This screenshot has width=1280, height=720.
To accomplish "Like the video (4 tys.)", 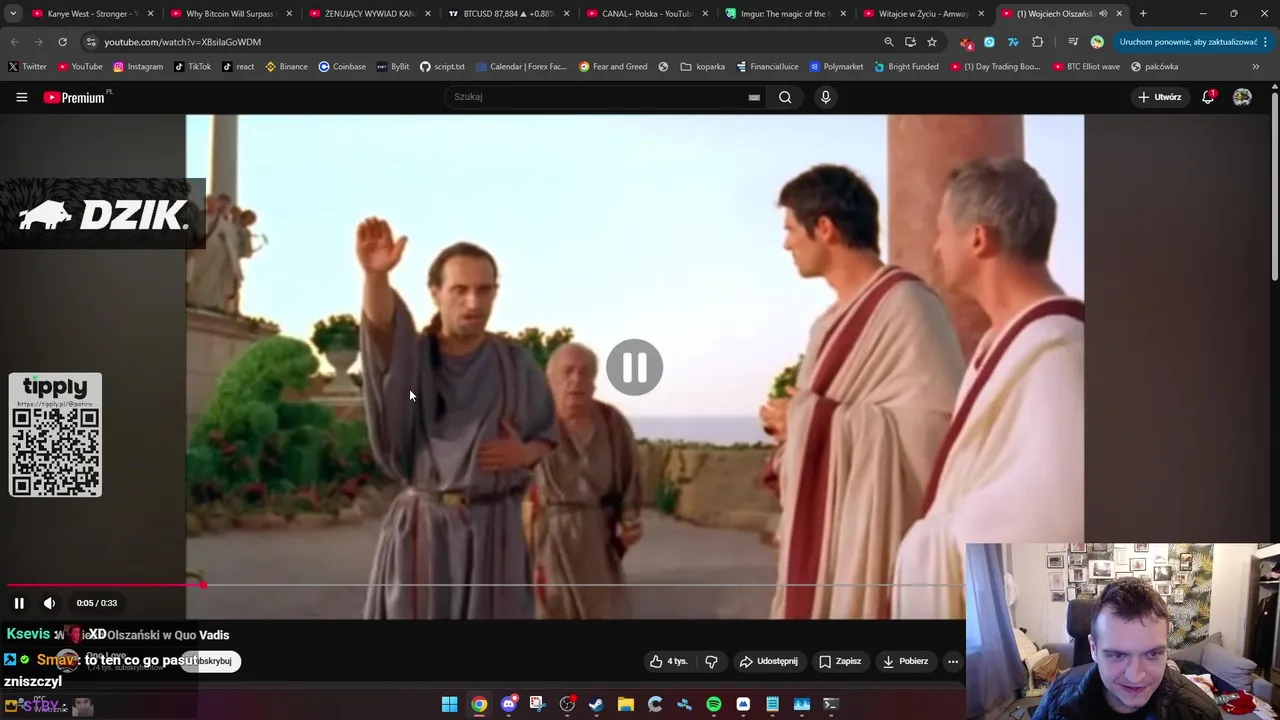I will [668, 661].
